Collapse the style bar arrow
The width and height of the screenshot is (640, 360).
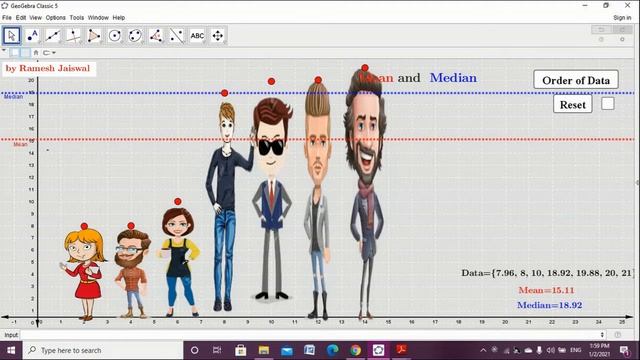4,51
